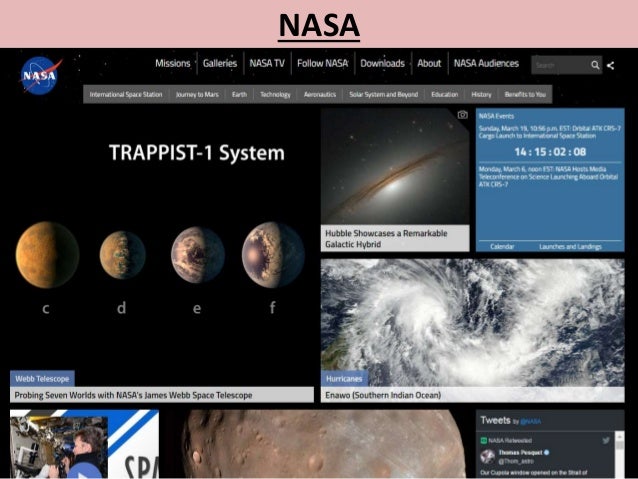This screenshot has height=479, width=638.
Task: Open the Downloads menu
Action: [382, 63]
